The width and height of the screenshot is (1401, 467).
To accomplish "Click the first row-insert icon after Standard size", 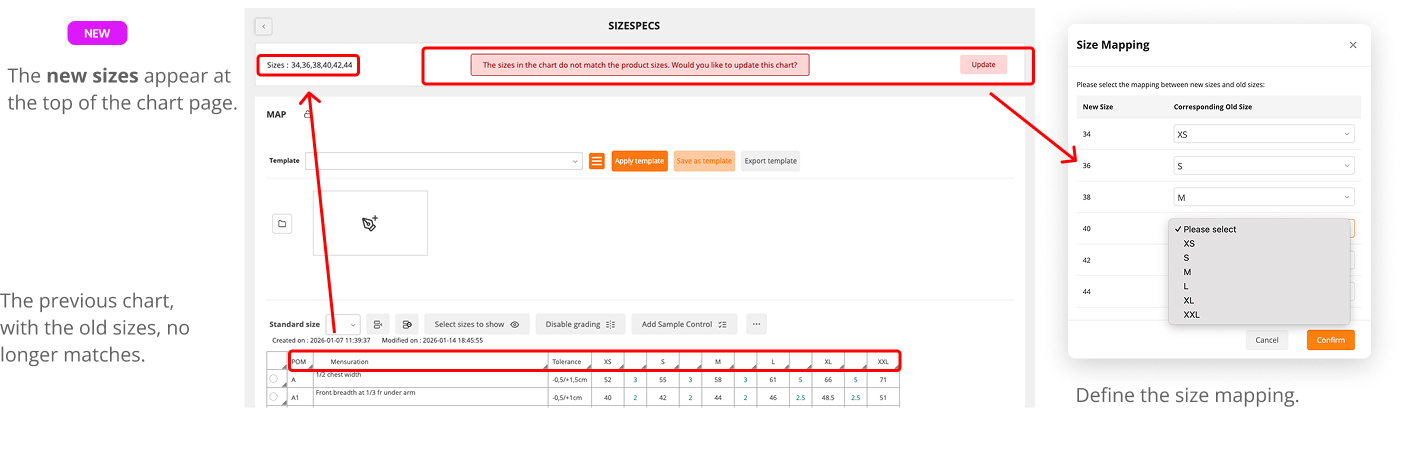I will point(377,324).
